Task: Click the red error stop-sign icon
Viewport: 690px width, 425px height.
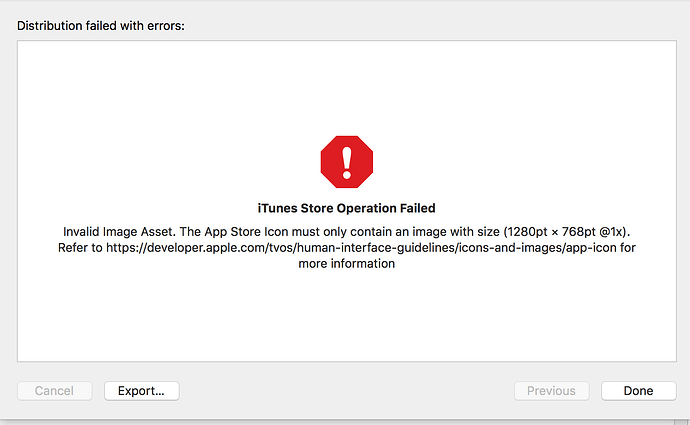Action: [346, 161]
